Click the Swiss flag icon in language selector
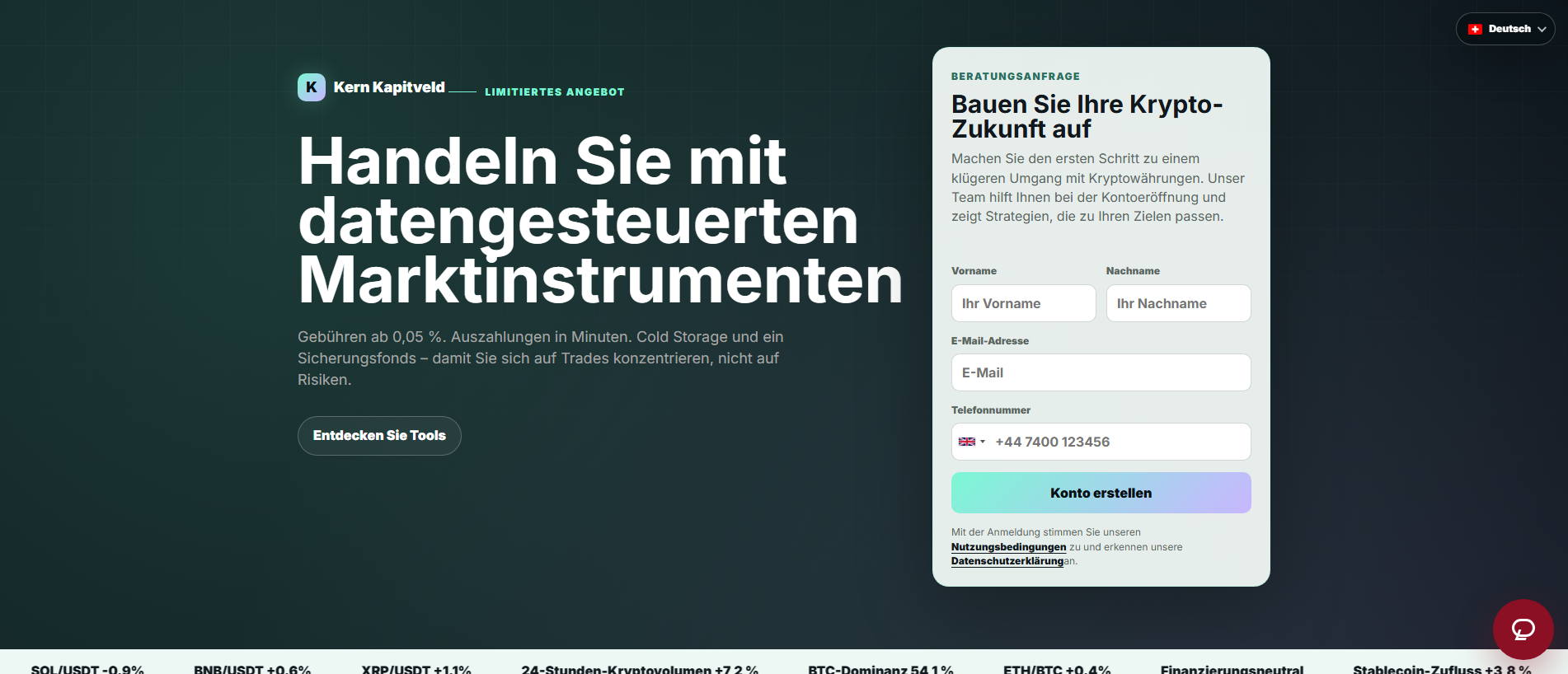 coord(1475,29)
